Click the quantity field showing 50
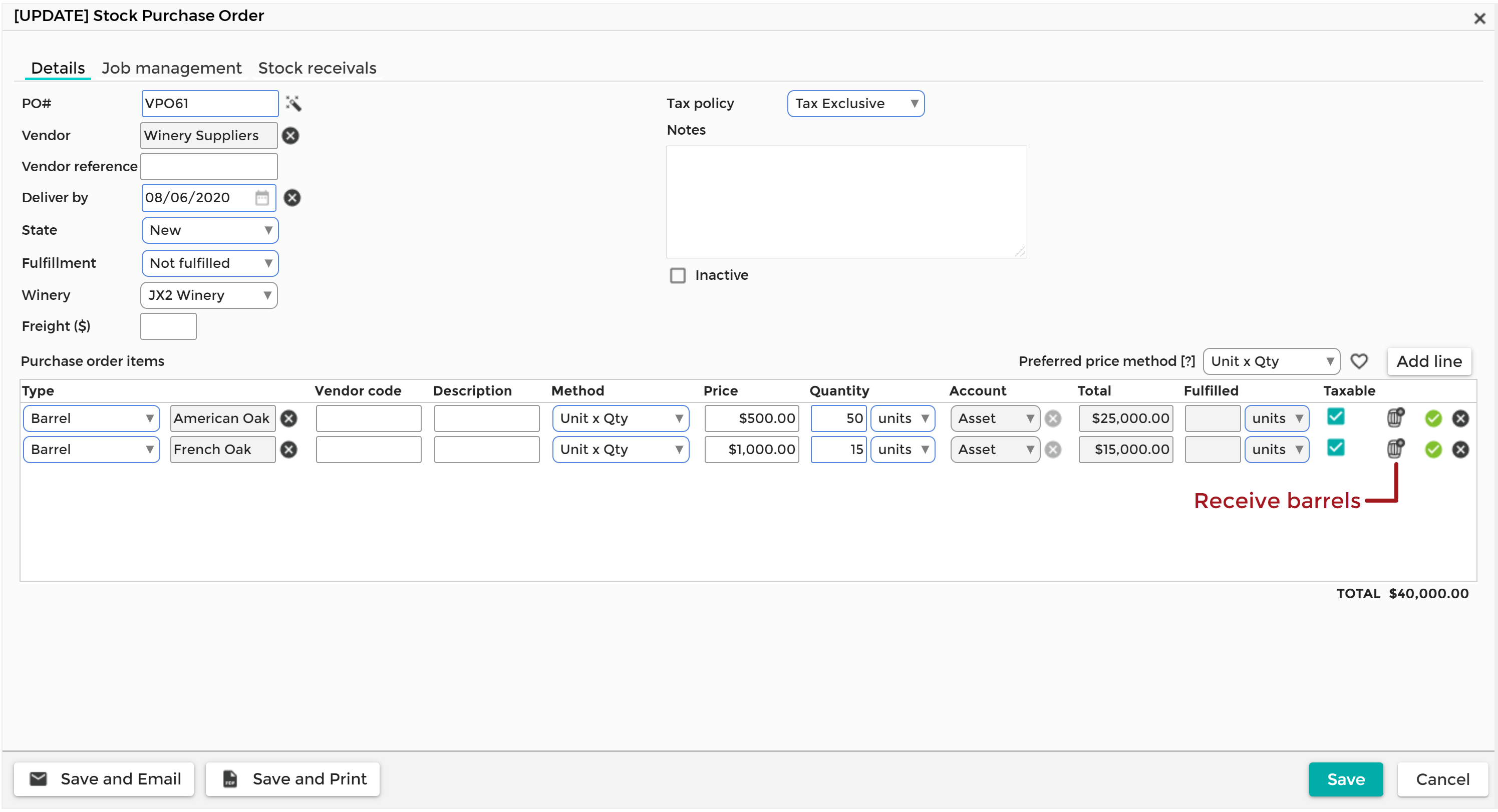 (x=838, y=419)
